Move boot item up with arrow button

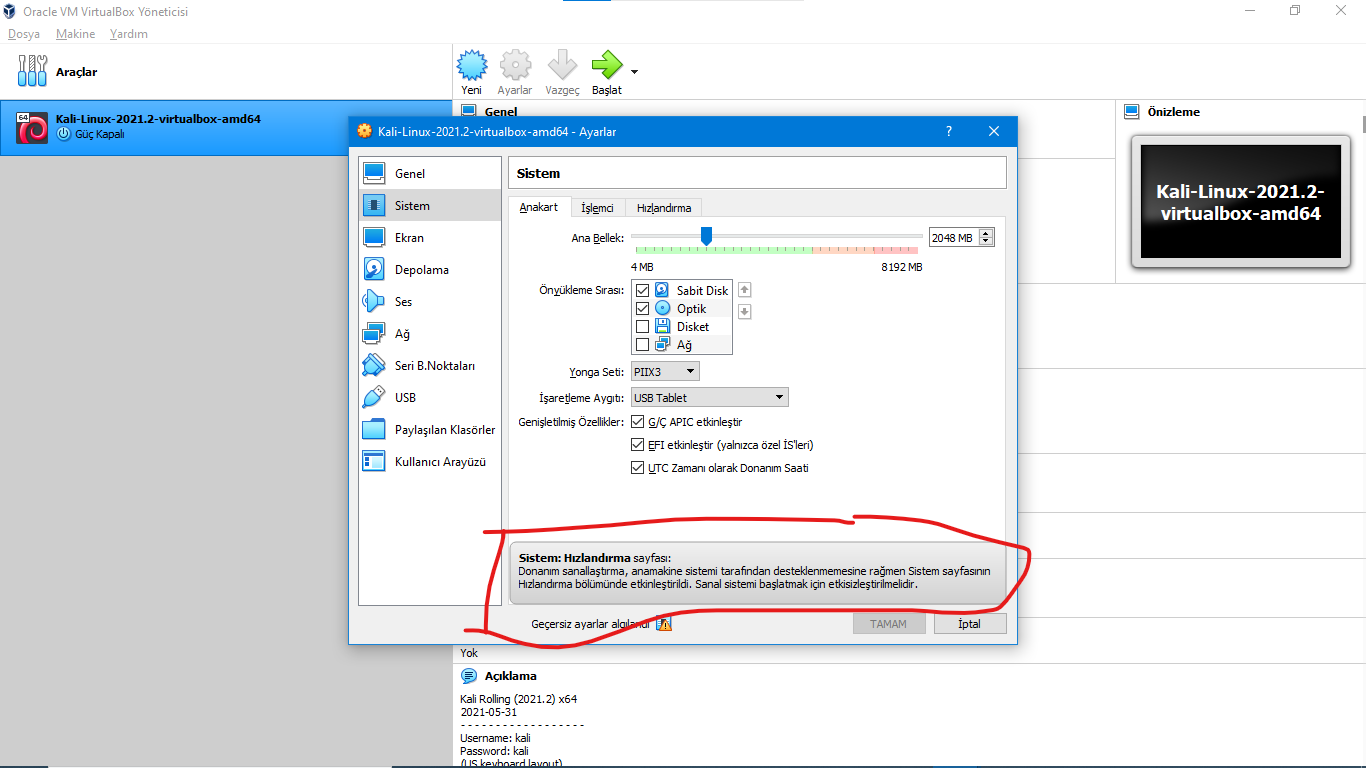(744, 290)
